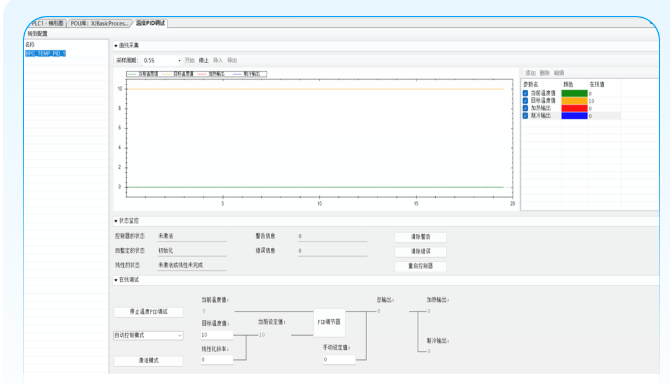Open the 自动控制模式 dropdown

(148, 335)
